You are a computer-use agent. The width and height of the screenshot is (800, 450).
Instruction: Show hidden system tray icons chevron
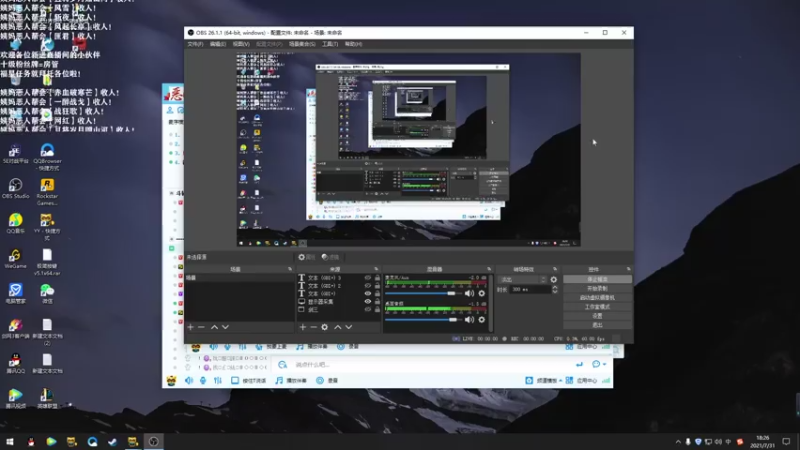tap(678, 442)
